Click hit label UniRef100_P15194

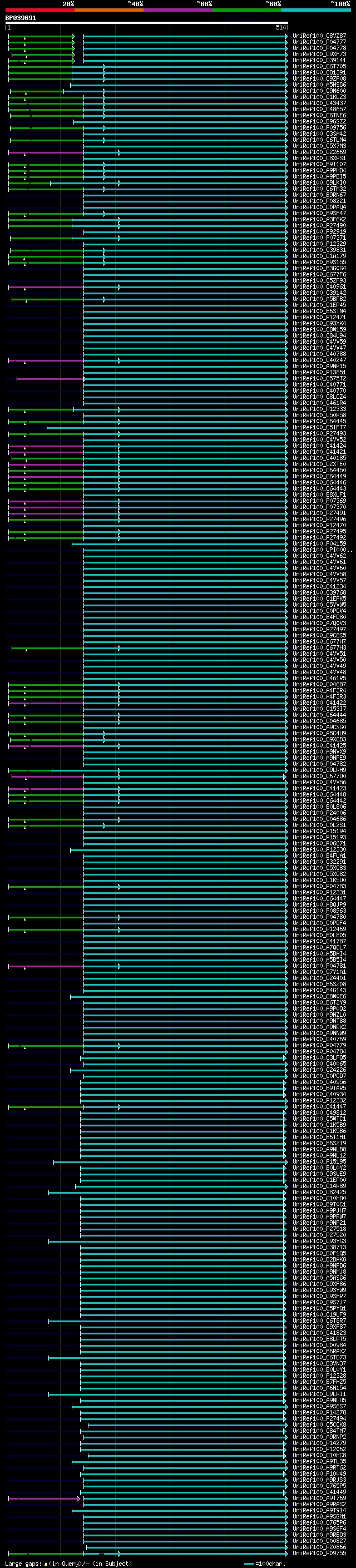319,832
